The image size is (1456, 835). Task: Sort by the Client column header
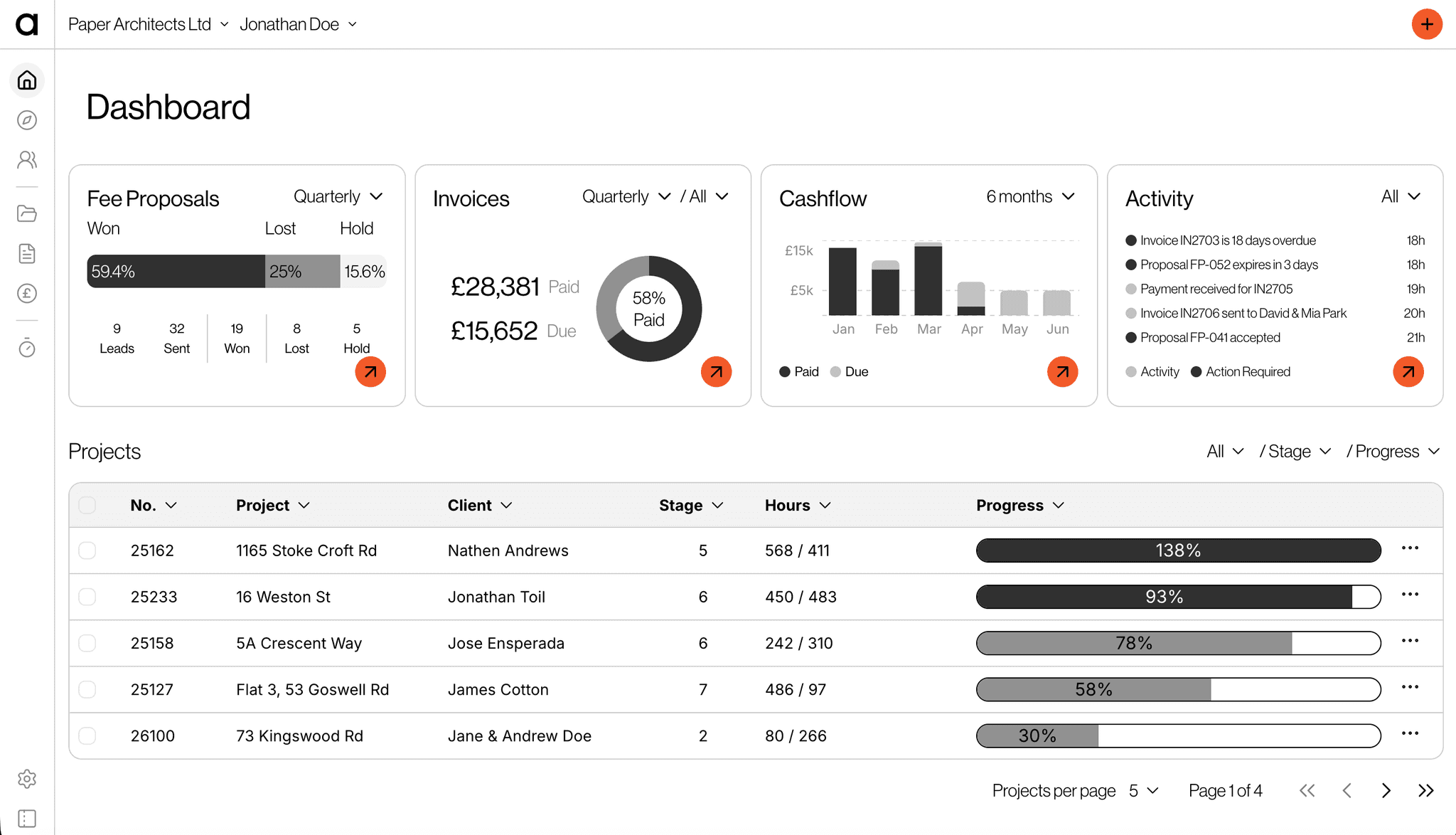(x=480, y=505)
